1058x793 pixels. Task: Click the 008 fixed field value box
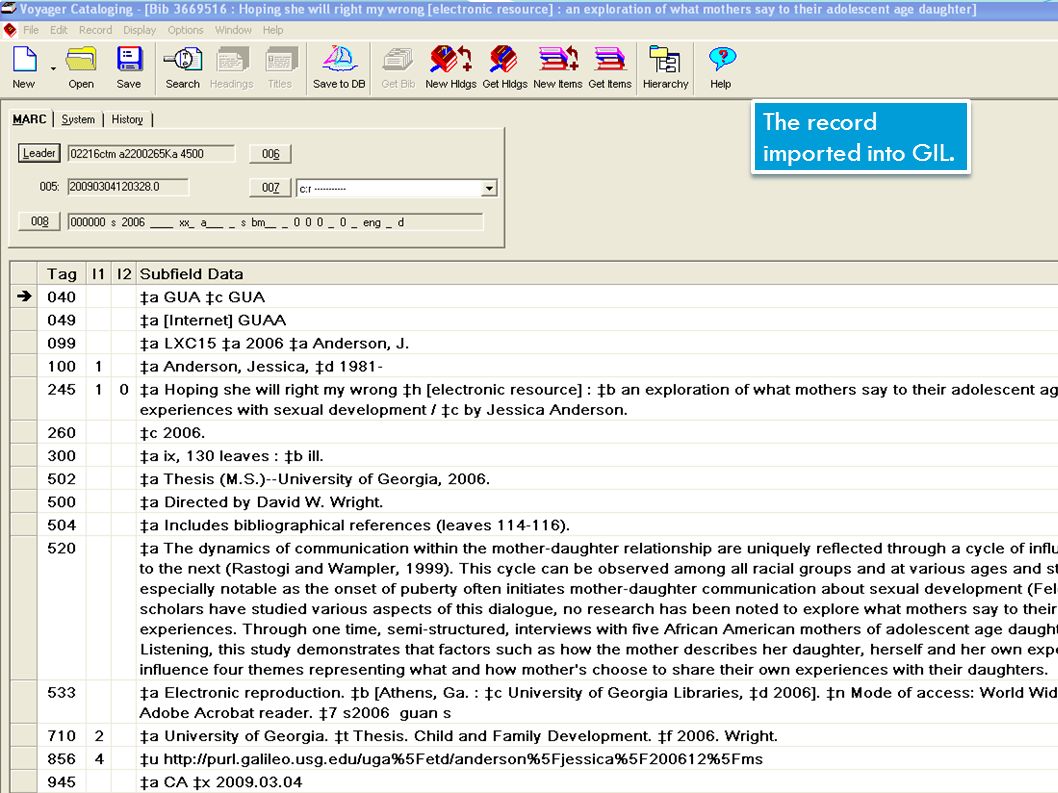[275, 222]
